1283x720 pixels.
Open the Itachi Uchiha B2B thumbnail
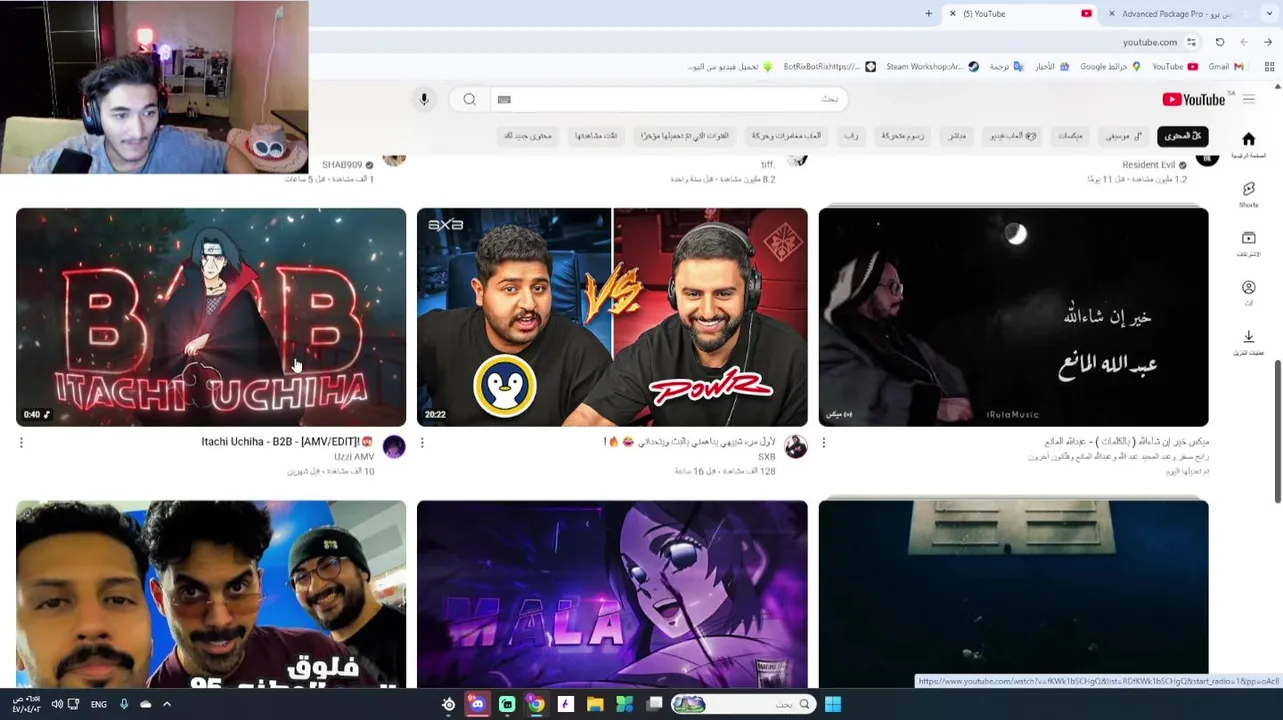pos(211,317)
